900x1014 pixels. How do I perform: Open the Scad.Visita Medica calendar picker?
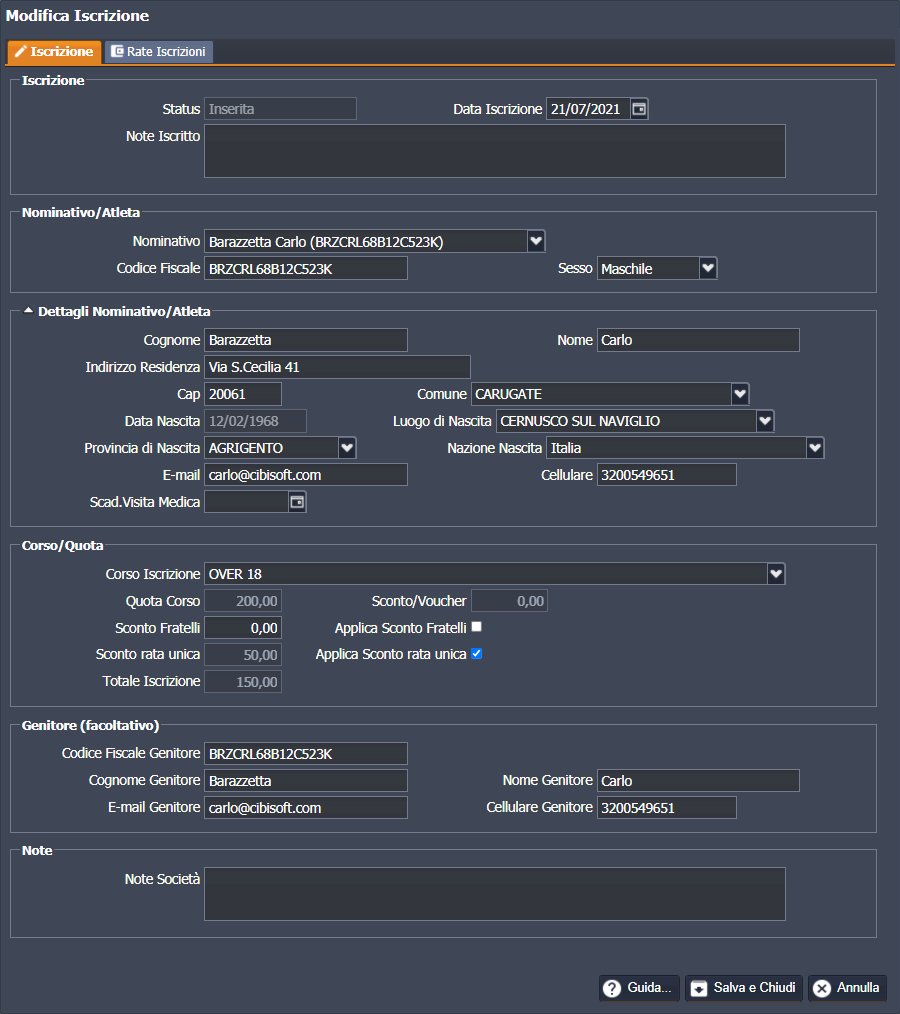tap(297, 502)
